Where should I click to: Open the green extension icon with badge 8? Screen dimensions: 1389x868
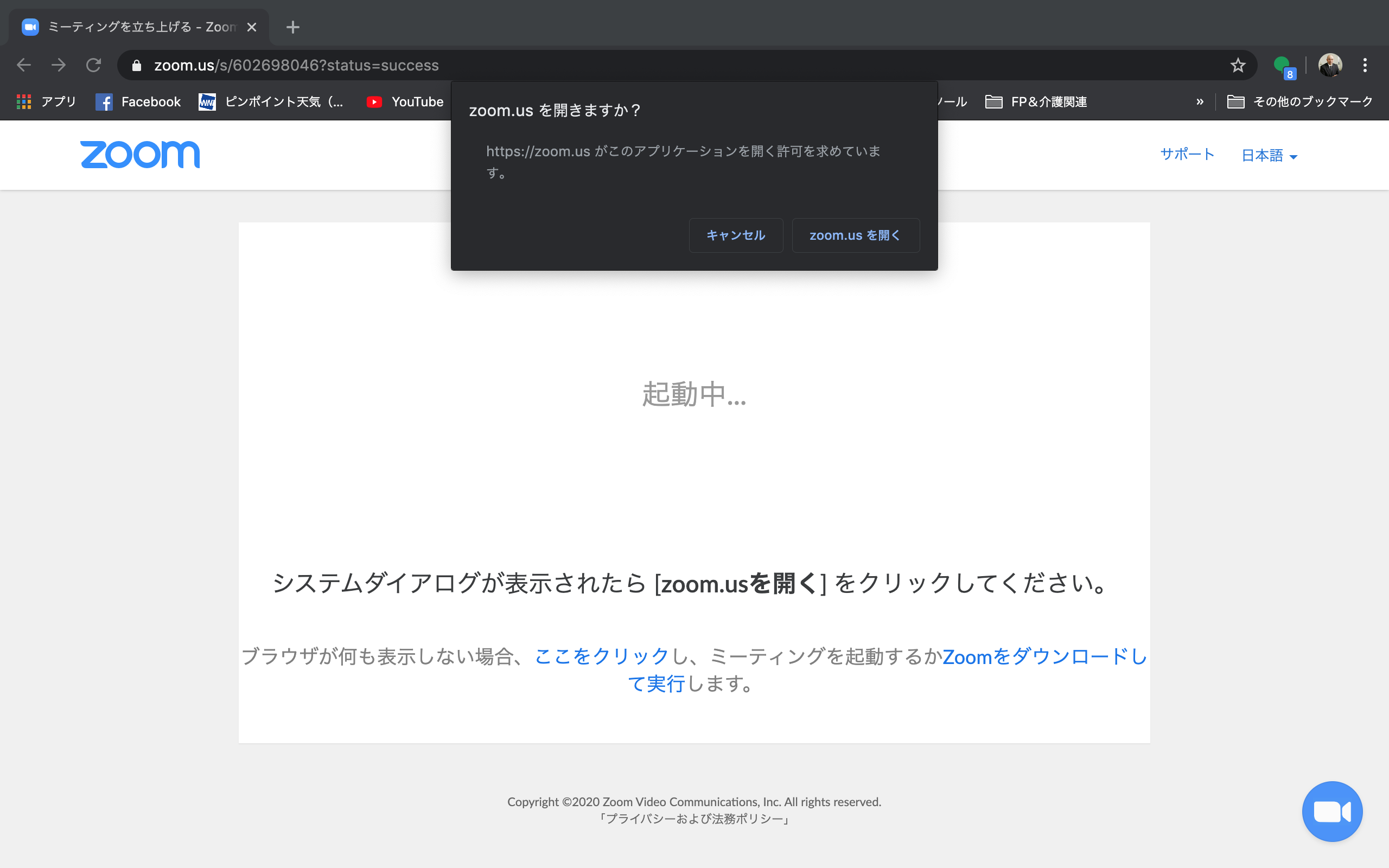coord(1283,66)
